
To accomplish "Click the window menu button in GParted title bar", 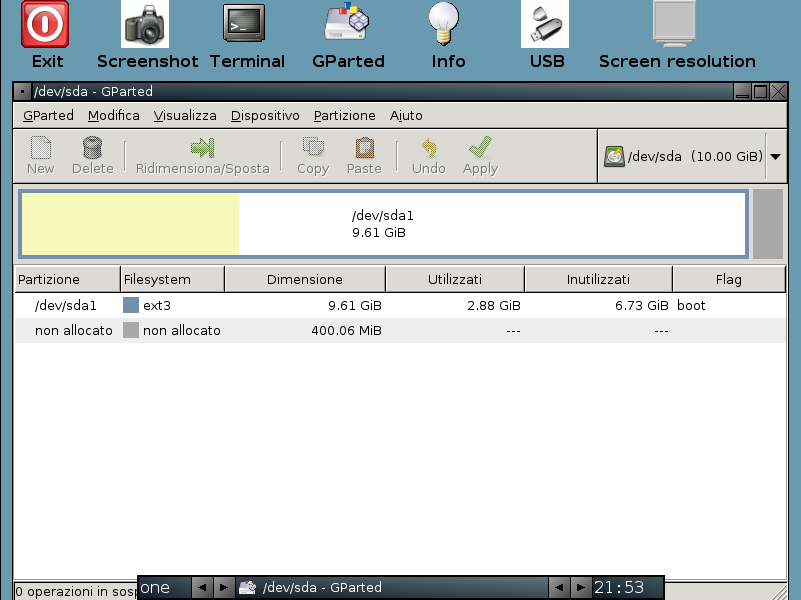I will pyautogui.click(x=22, y=92).
